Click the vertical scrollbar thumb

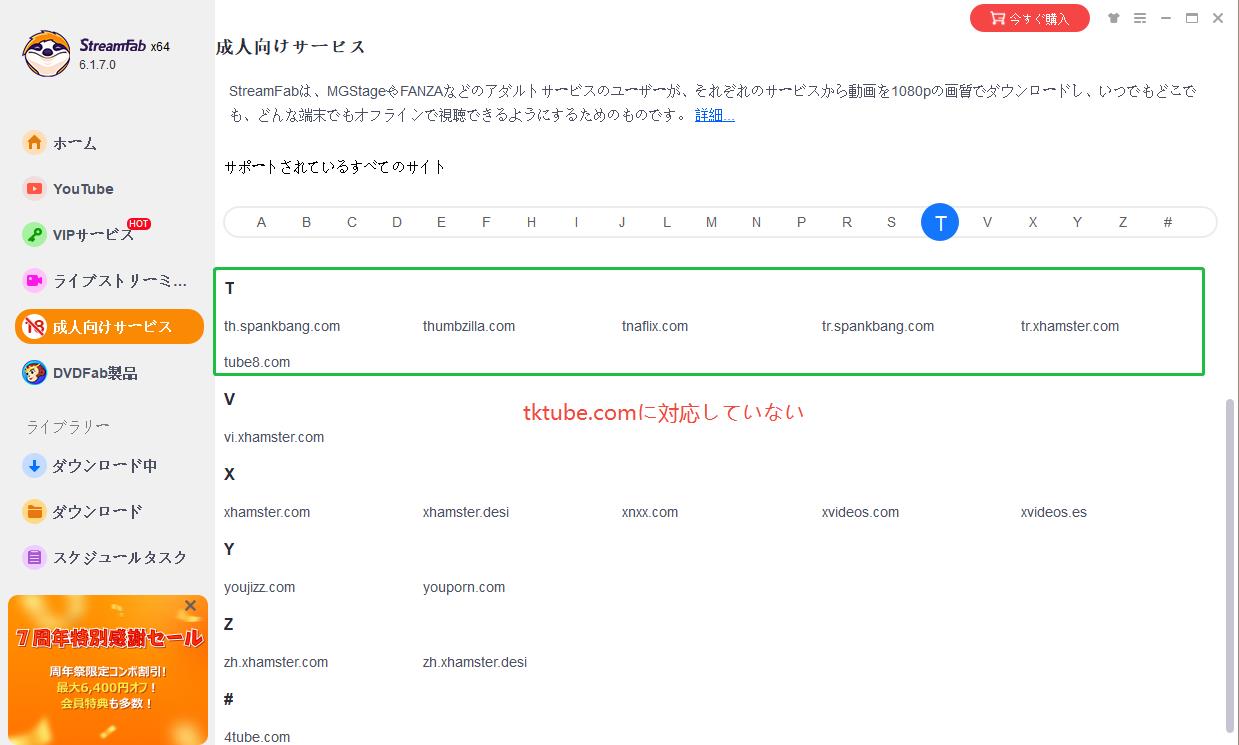[1231, 565]
